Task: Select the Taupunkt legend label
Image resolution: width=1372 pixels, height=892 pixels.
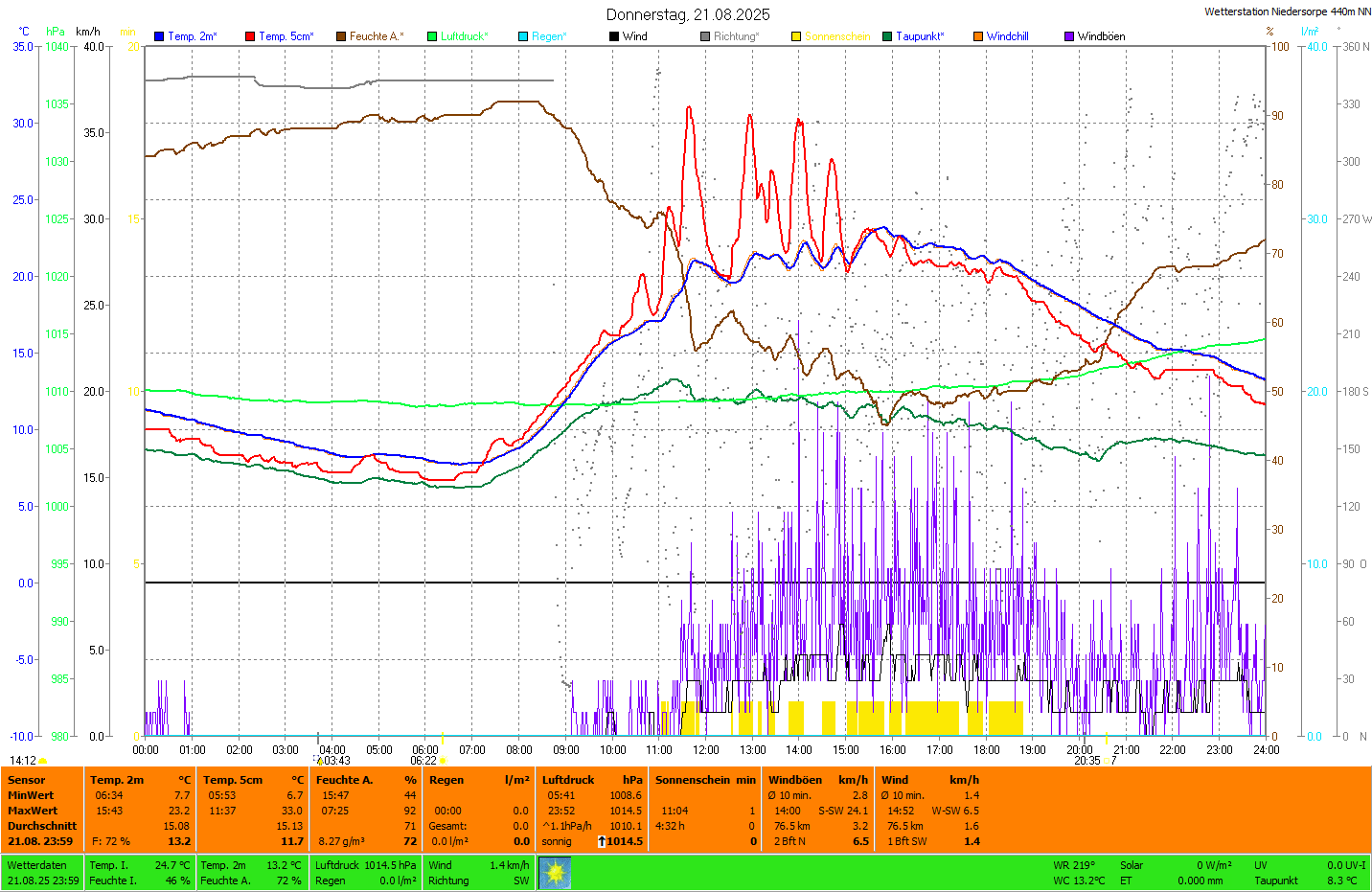Action: tap(920, 36)
